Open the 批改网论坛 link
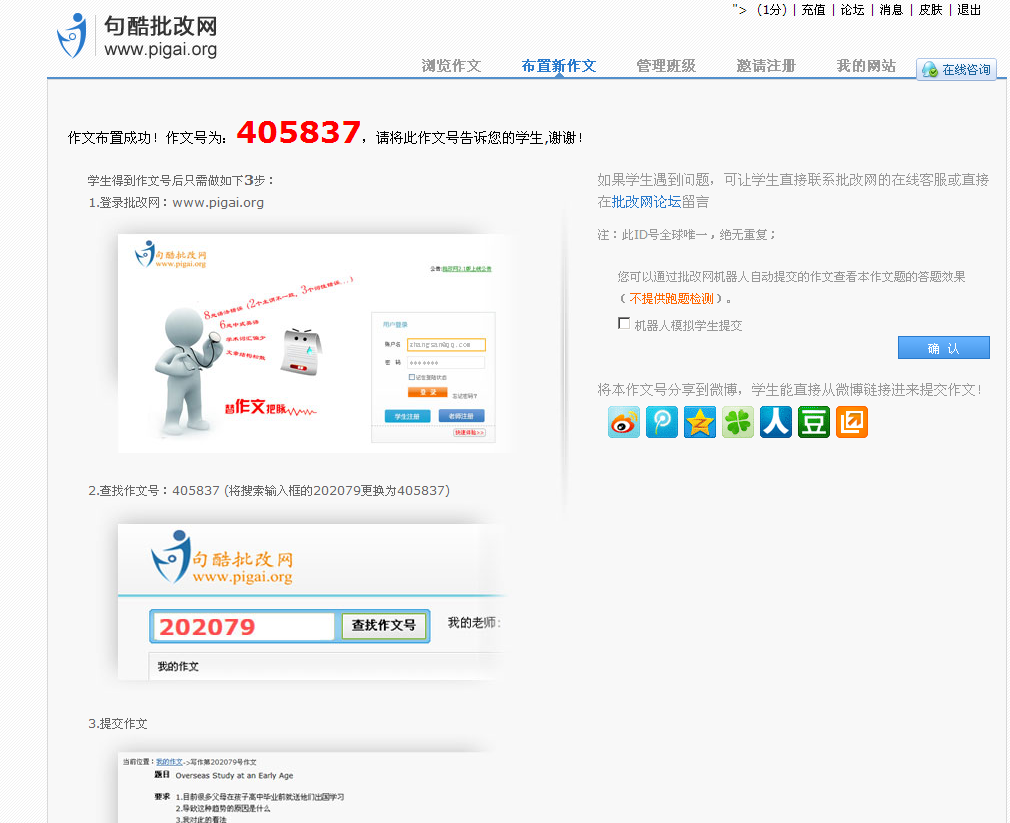 tap(646, 202)
